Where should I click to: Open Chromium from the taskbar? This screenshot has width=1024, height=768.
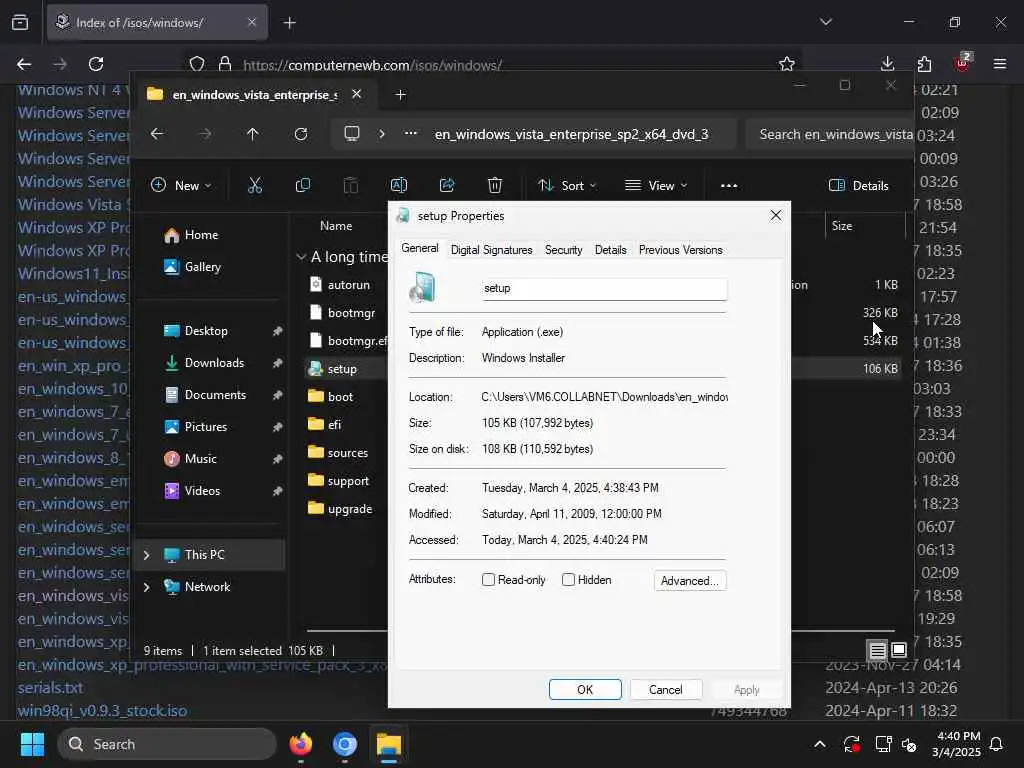pyautogui.click(x=344, y=744)
